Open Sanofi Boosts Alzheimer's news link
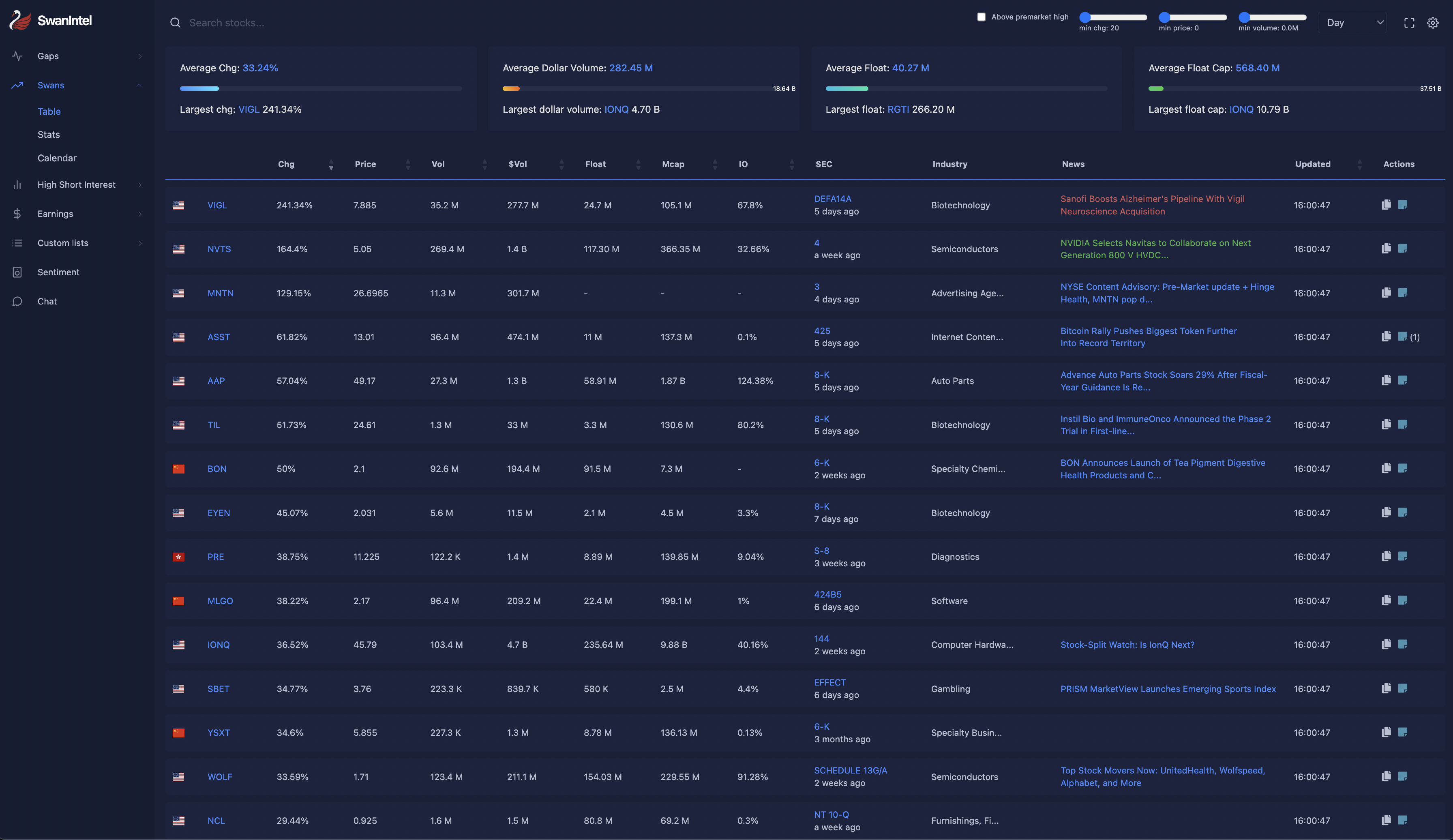The image size is (1453, 840). [x=1152, y=205]
